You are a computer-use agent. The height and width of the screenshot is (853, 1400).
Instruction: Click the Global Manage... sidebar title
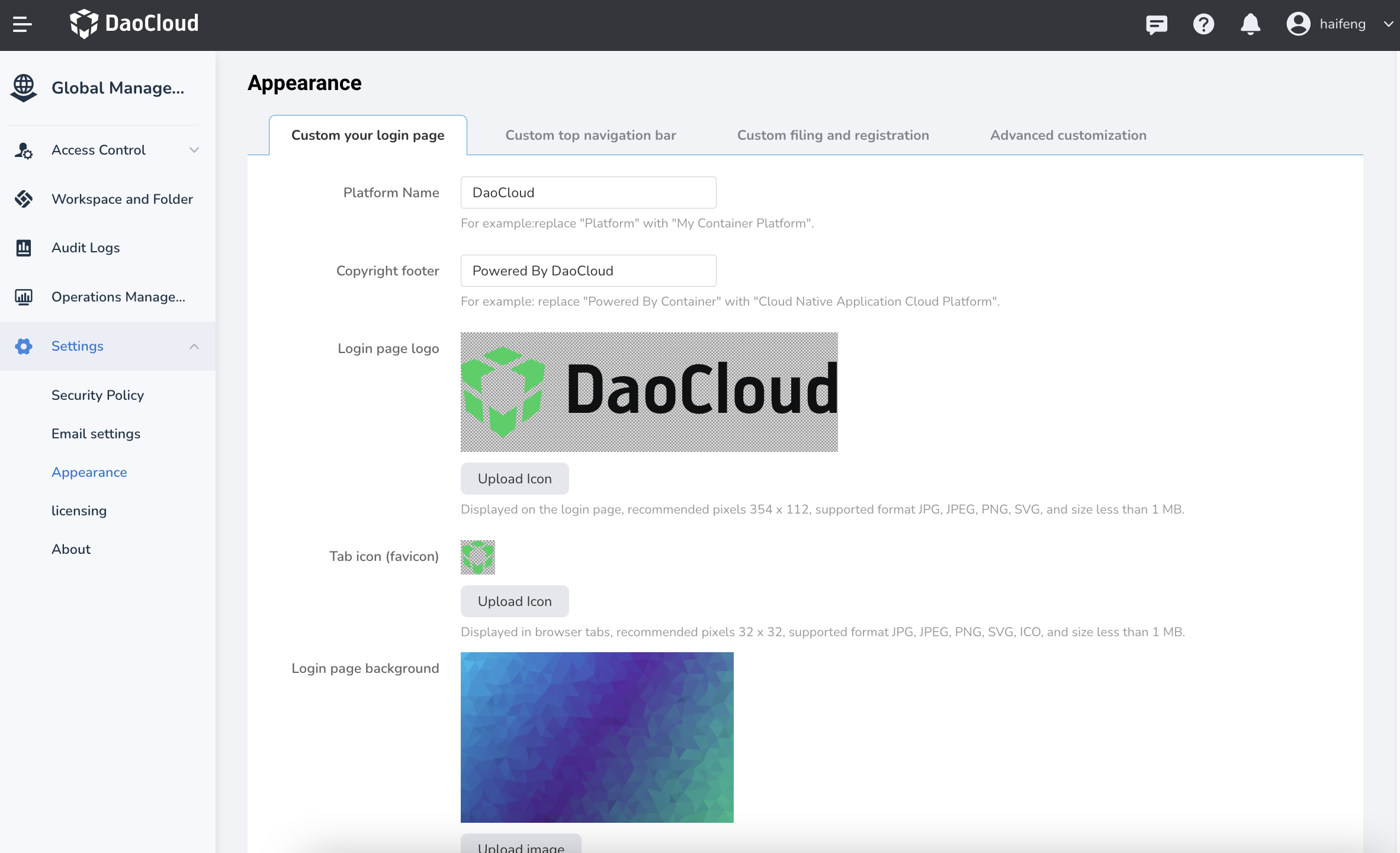point(118,88)
